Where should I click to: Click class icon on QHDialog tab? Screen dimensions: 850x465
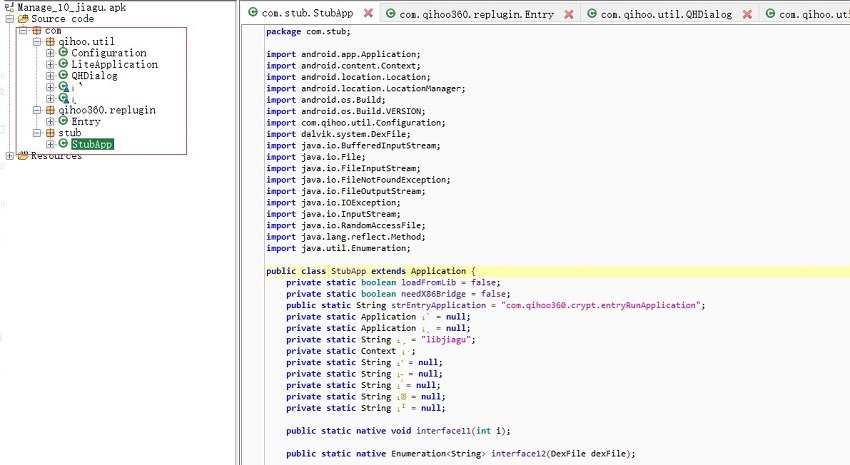(592, 14)
